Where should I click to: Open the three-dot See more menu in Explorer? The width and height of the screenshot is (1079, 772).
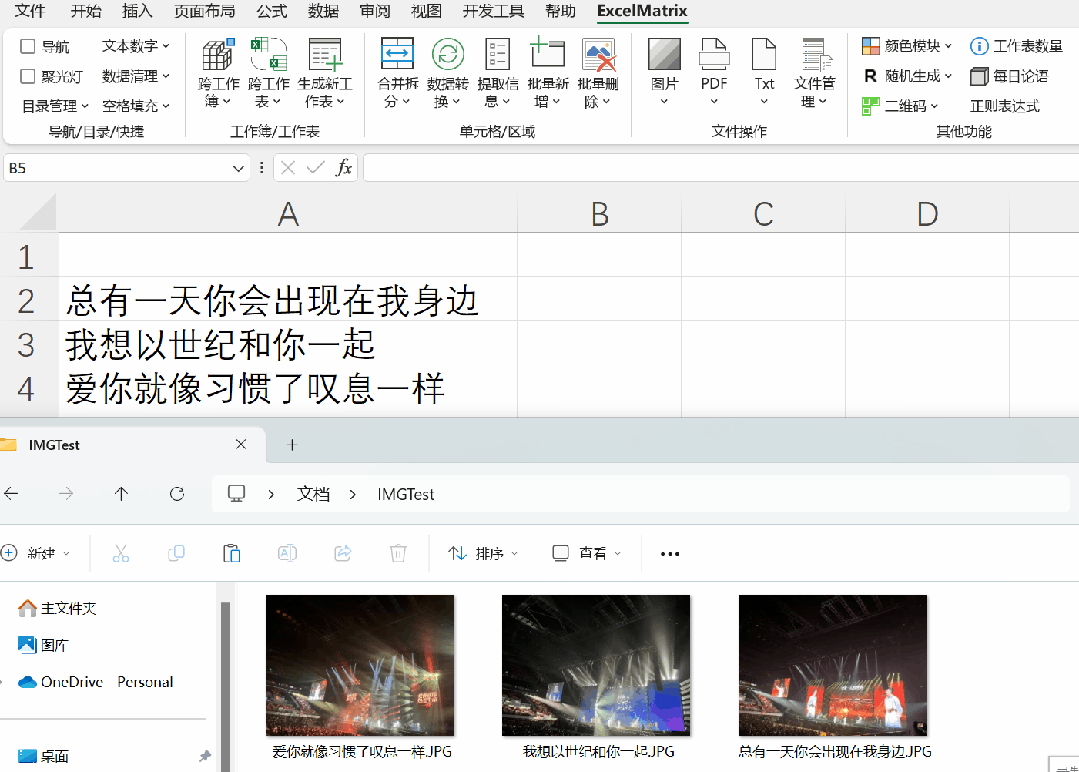[x=670, y=553]
